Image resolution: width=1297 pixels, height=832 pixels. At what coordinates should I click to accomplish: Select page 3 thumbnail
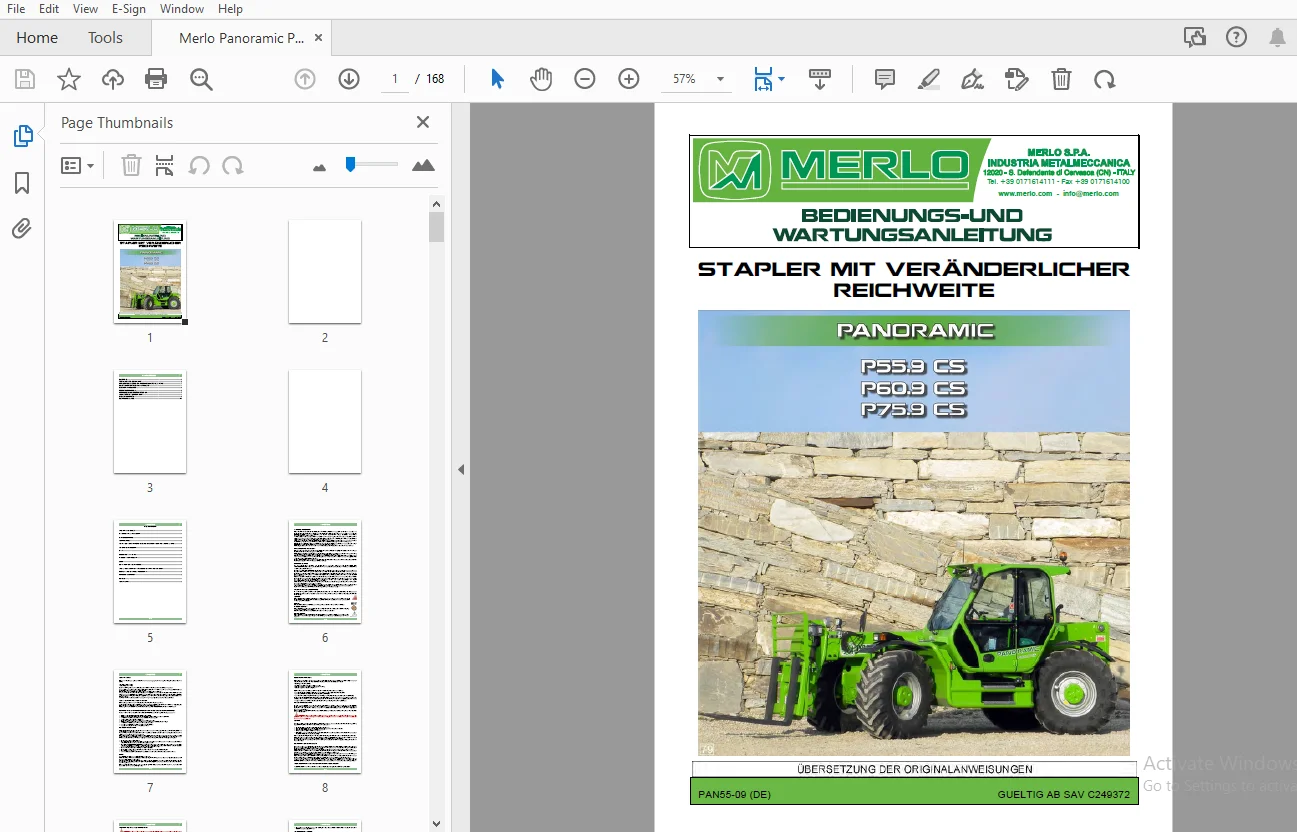coord(150,421)
